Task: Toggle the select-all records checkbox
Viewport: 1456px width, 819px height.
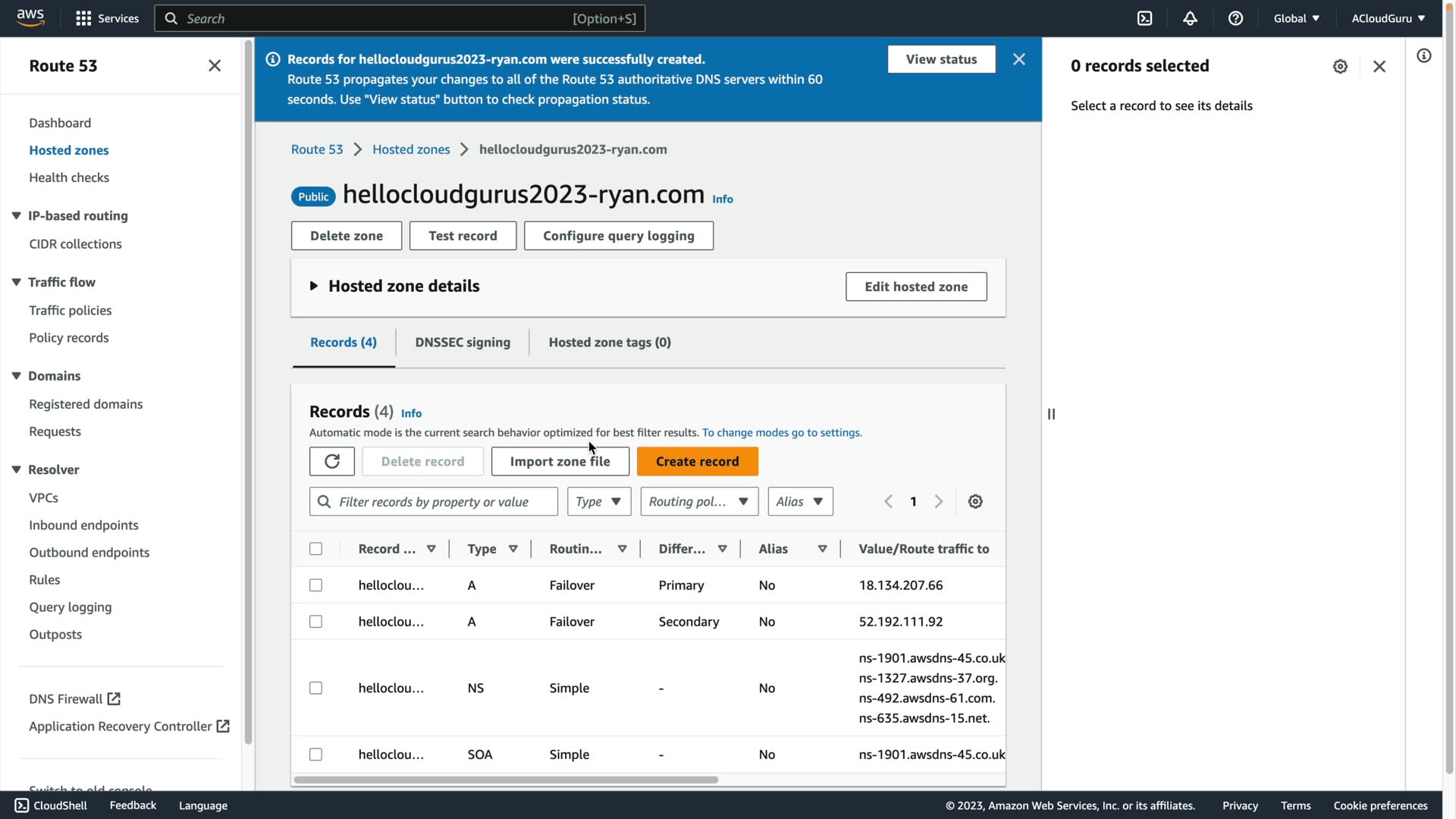Action: [x=315, y=549]
